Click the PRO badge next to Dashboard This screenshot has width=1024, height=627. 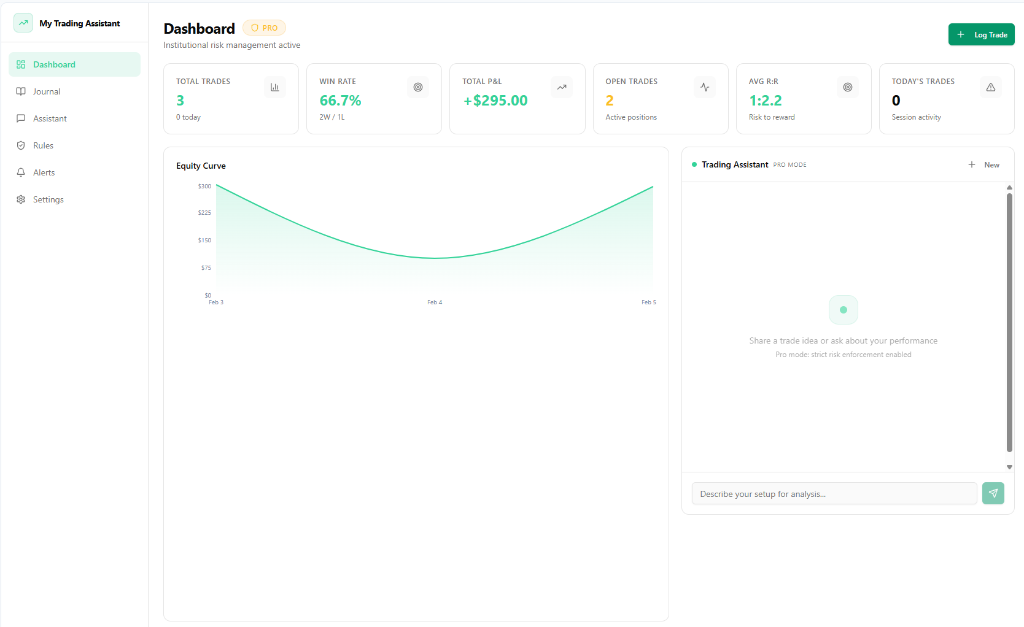pyautogui.click(x=264, y=28)
